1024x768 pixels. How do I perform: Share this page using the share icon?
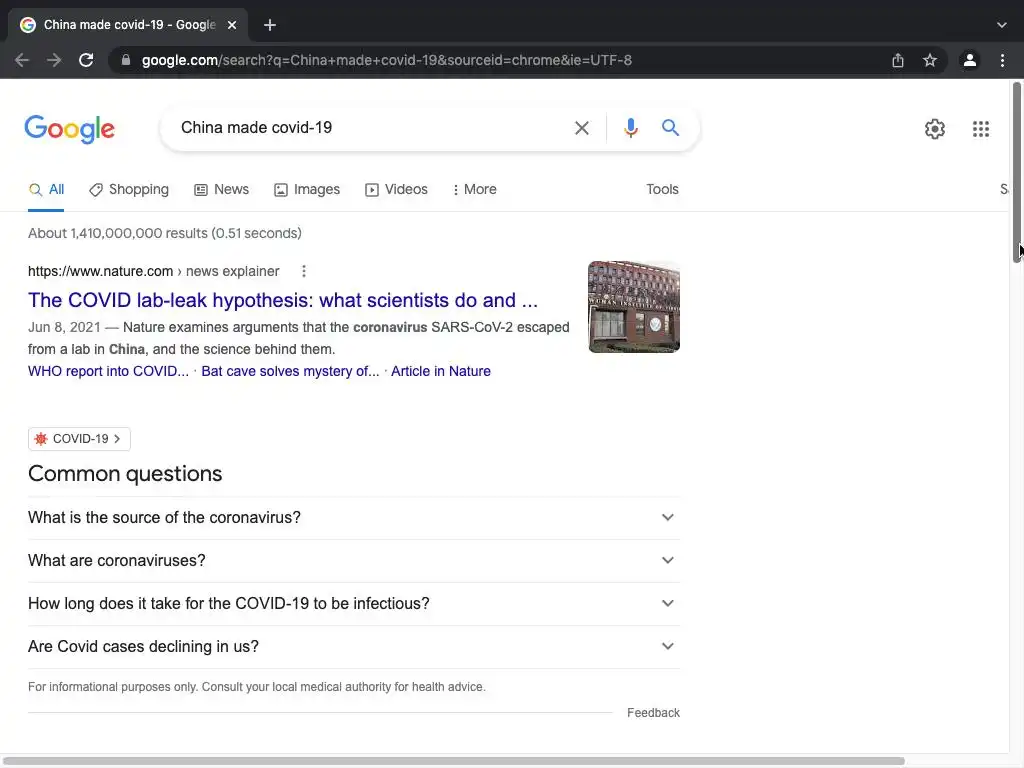898,60
